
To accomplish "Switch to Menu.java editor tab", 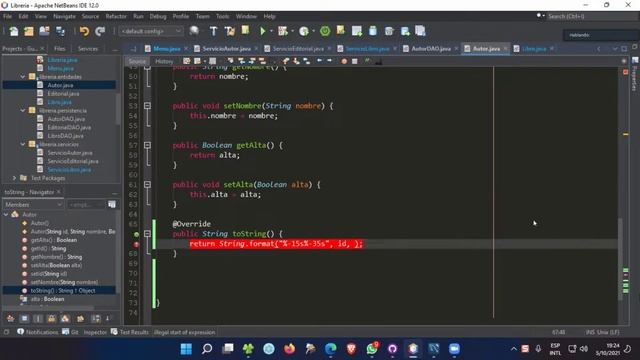I will pyautogui.click(x=167, y=49).
